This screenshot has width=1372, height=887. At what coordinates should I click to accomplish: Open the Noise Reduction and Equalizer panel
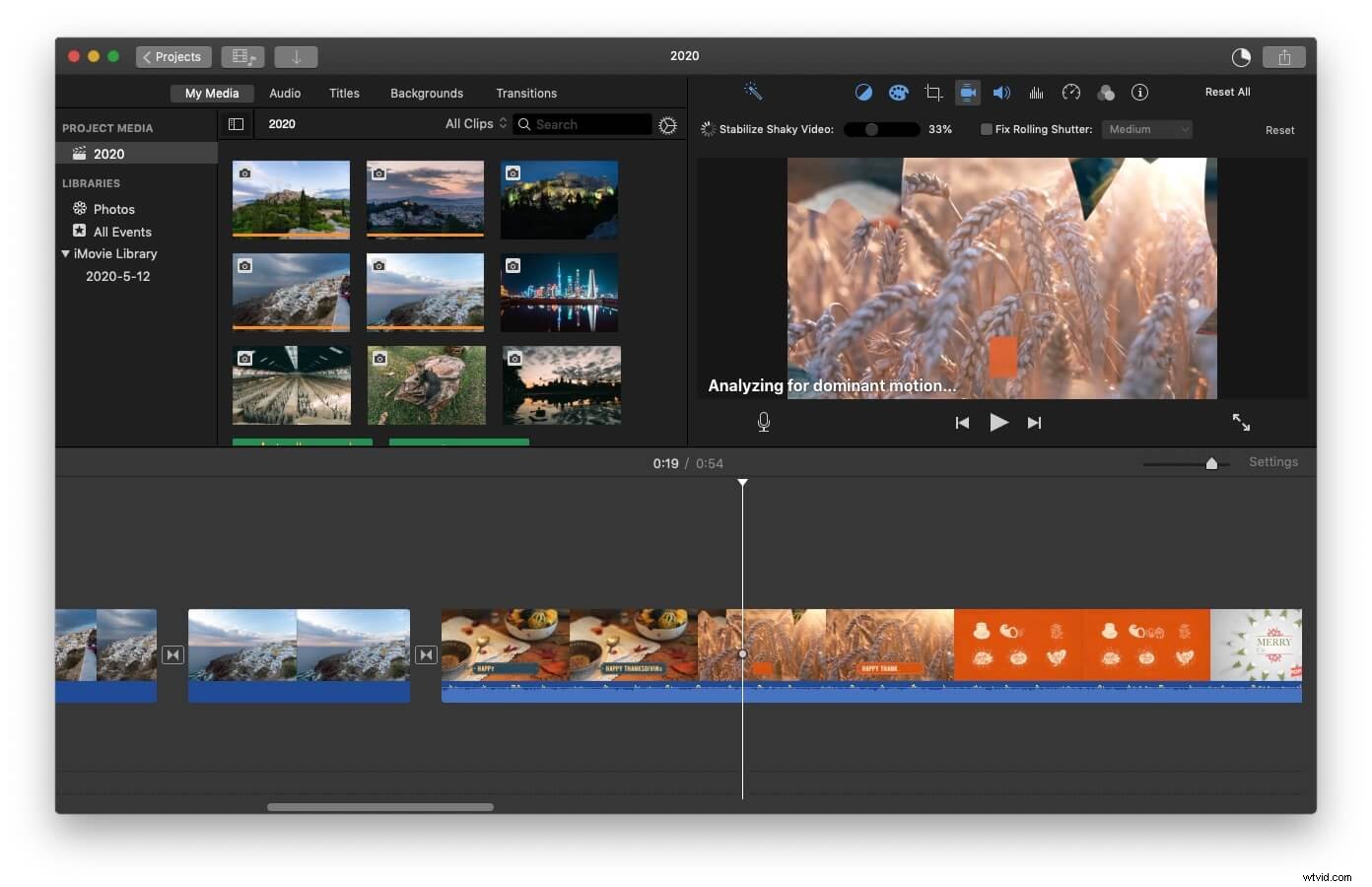click(1037, 92)
